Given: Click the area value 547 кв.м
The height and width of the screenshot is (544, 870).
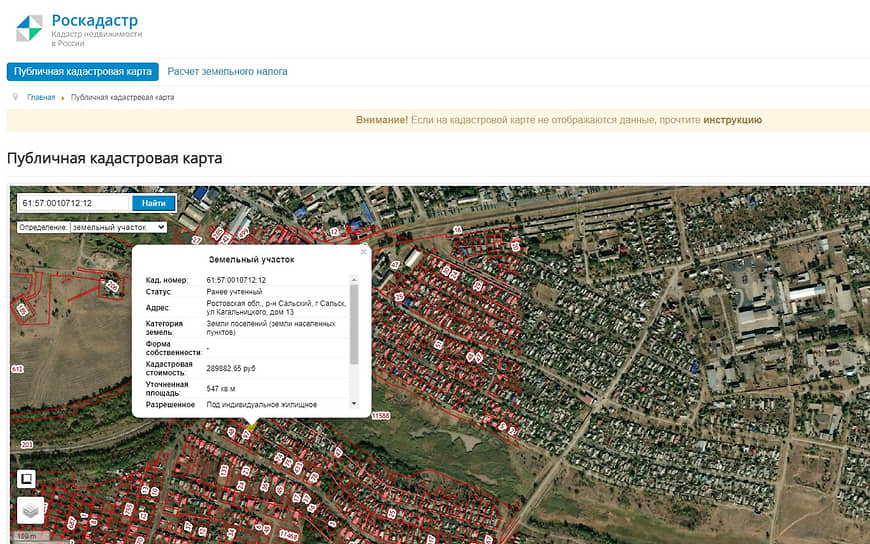Looking at the screenshot, I should 221,389.
